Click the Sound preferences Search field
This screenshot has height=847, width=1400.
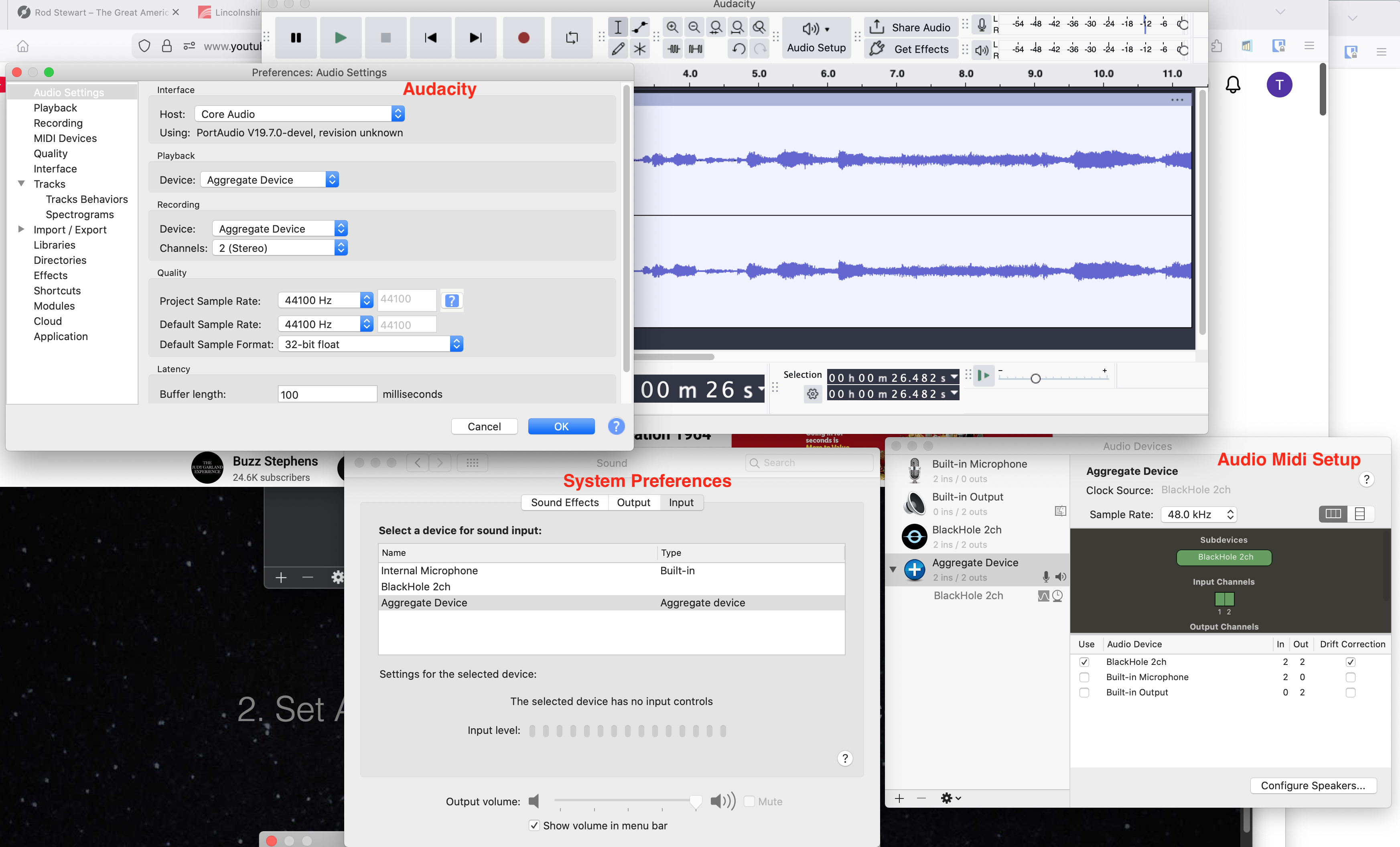pyautogui.click(x=809, y=462)
